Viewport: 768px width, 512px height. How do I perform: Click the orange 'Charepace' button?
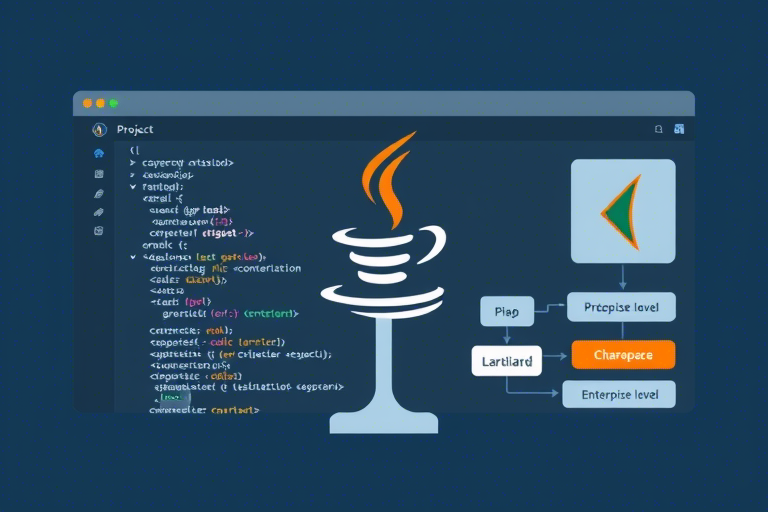pos(624,355)
